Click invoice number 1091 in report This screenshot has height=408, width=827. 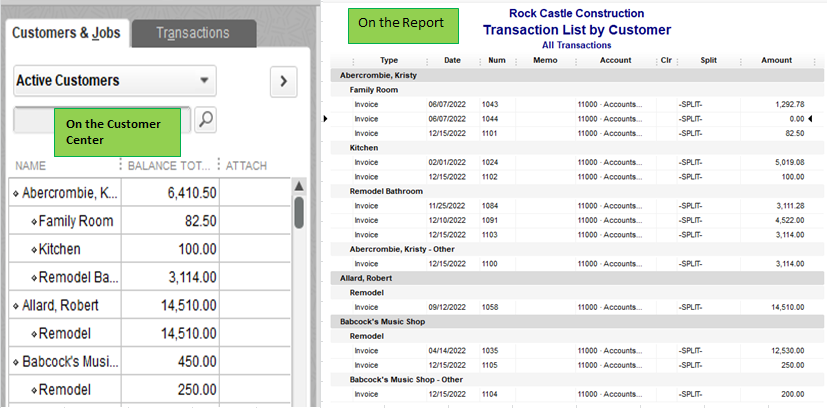[489, 220]
